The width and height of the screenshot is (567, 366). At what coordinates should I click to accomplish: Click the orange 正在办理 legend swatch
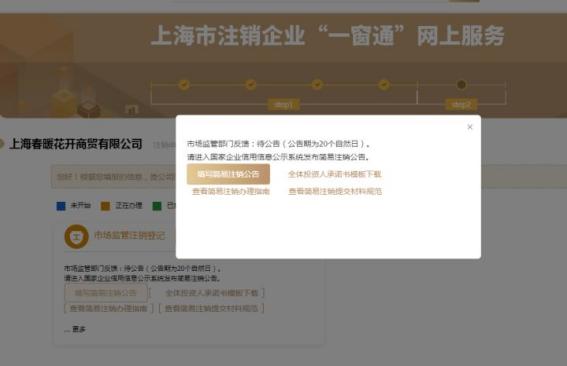pyautogui.click(x=105, y=206)
